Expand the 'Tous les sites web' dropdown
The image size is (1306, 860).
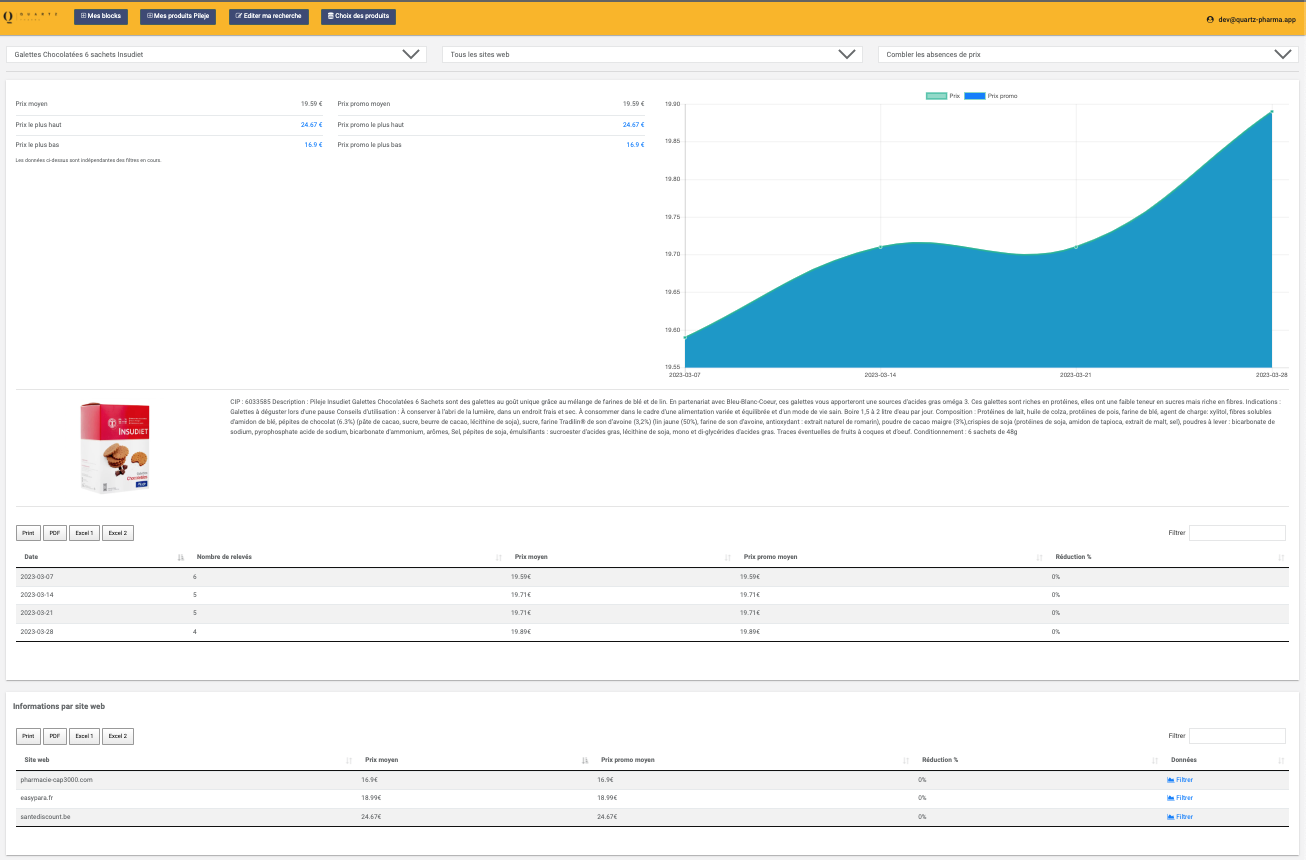pos(652,55)
